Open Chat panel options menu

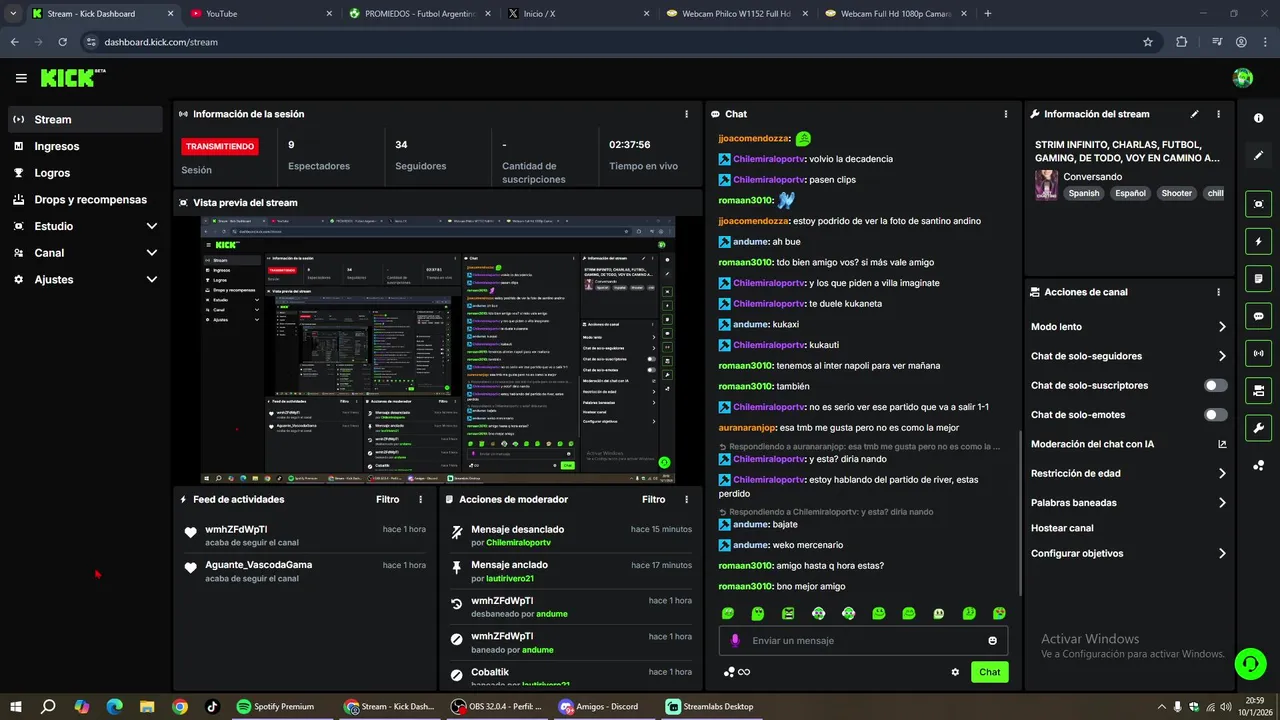tap(1005, 114)
